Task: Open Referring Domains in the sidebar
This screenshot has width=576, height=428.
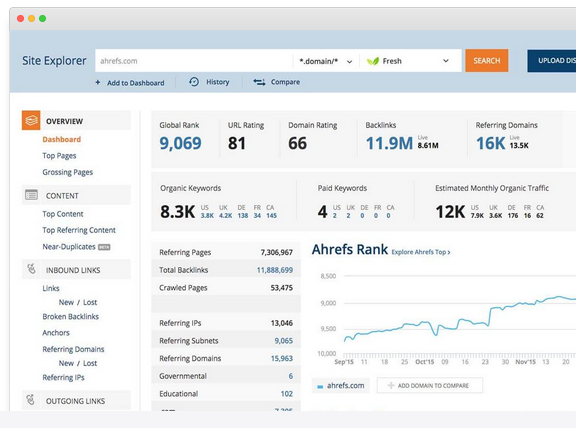Action: pyautogui.click(x=73, y=349)
